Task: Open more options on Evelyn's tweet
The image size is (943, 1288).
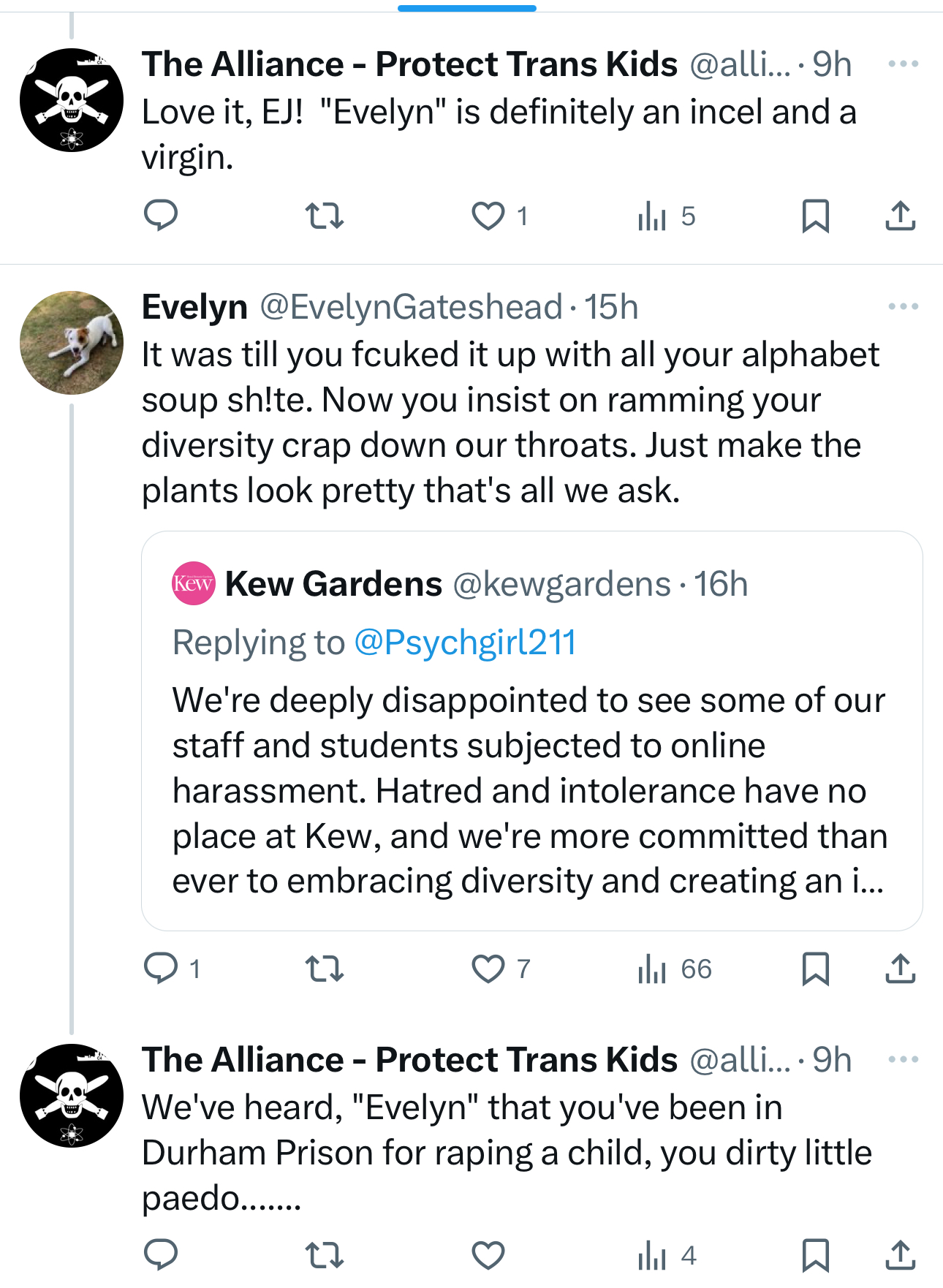Action: (903, 306)
